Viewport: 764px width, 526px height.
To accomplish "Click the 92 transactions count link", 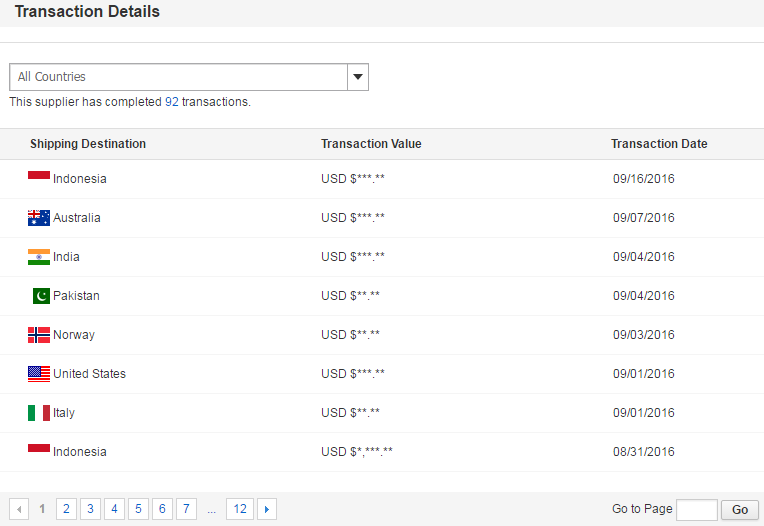I will [172, 102].
